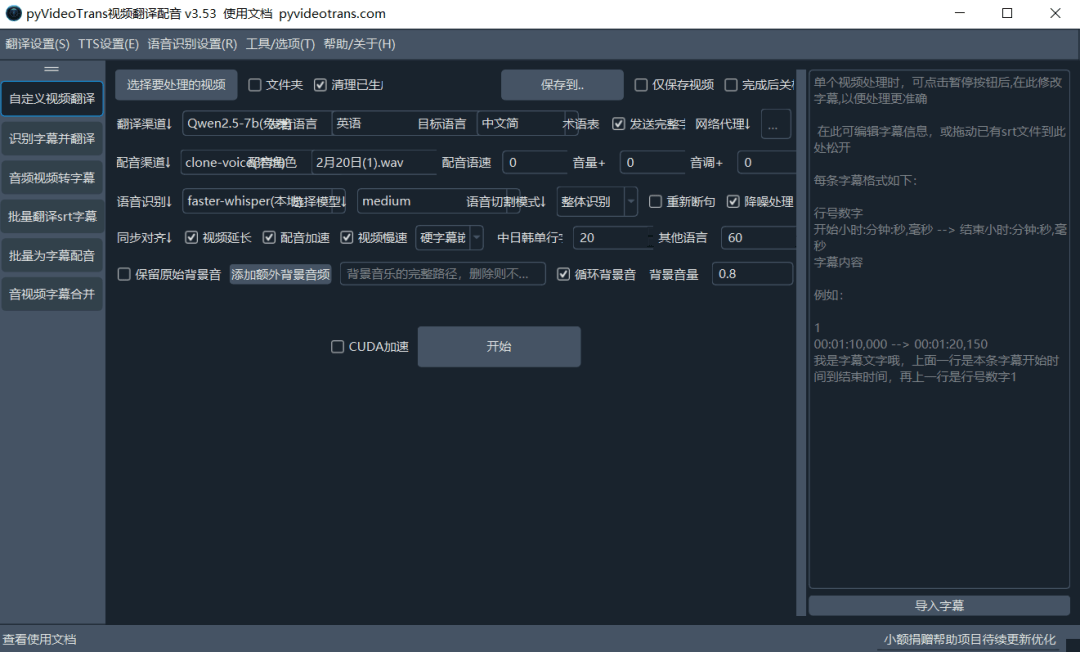Click the 开始 start button

(x=499, y=346)
